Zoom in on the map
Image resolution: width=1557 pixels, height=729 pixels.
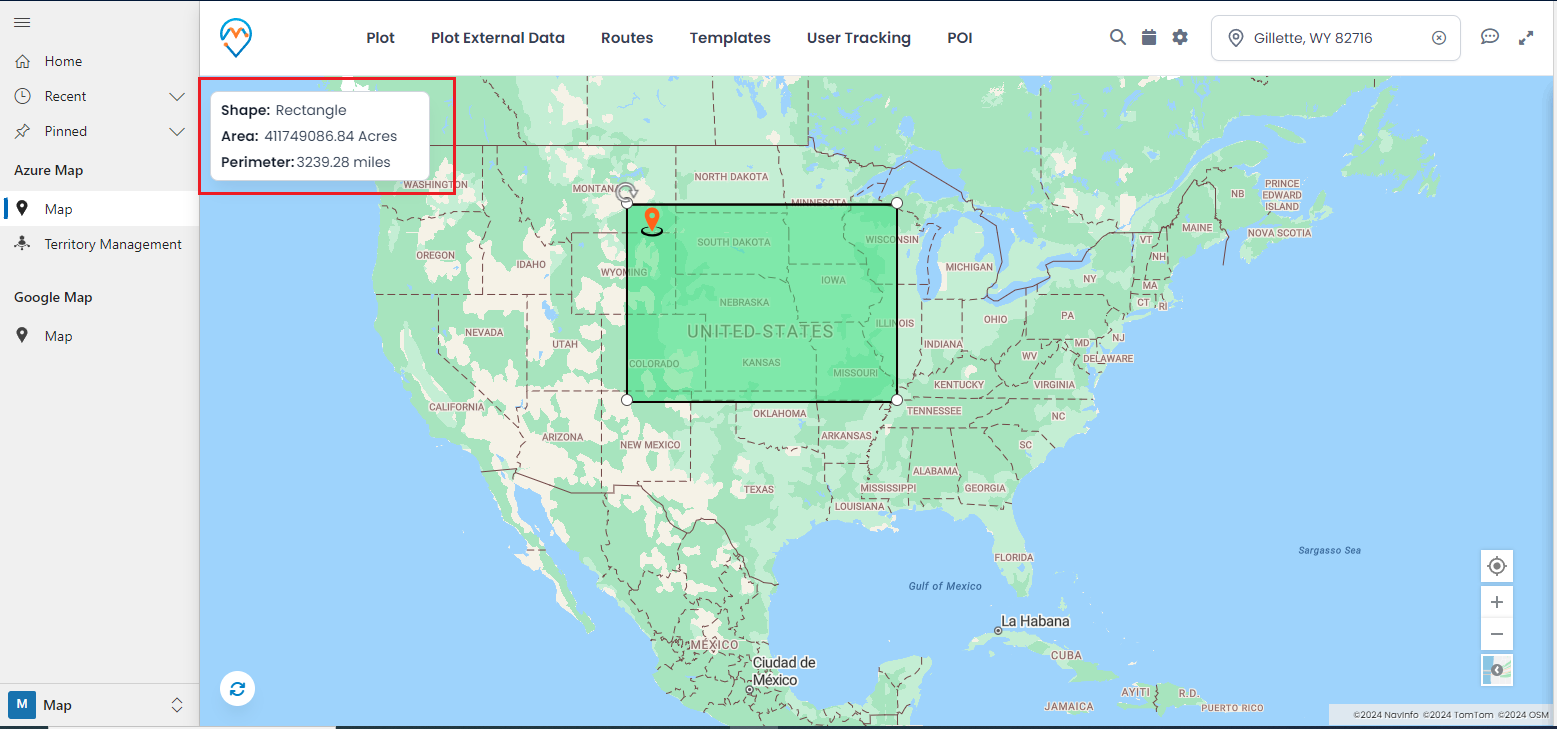[1497, 602]
